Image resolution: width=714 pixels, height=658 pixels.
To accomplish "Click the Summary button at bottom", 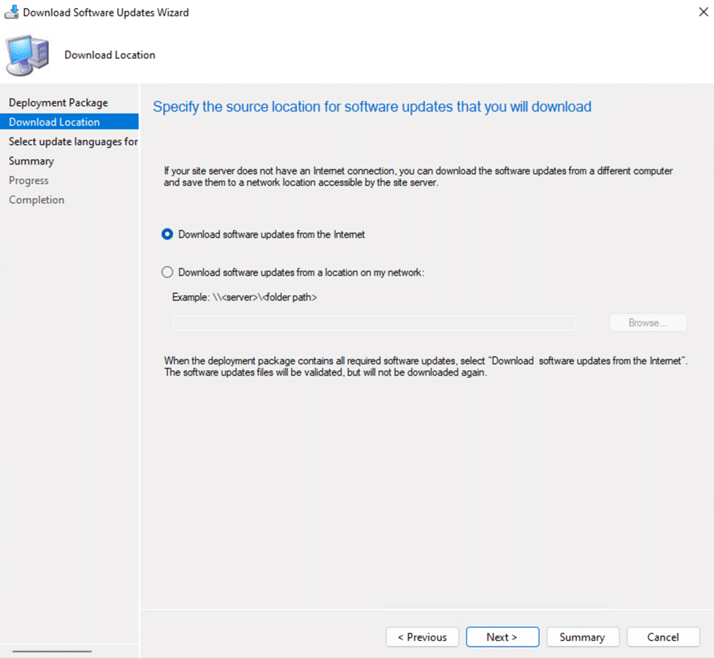I will click(582, 637).
